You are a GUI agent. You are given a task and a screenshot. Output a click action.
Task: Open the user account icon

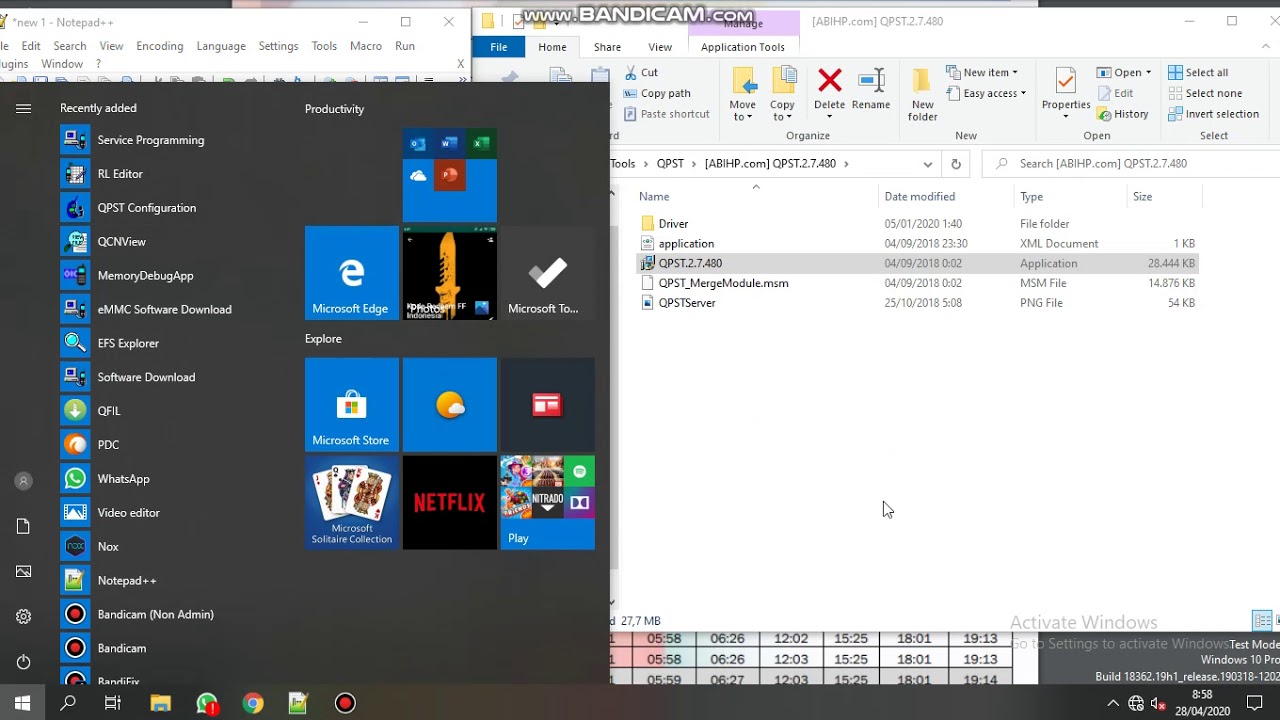click(x=23, y=481)
